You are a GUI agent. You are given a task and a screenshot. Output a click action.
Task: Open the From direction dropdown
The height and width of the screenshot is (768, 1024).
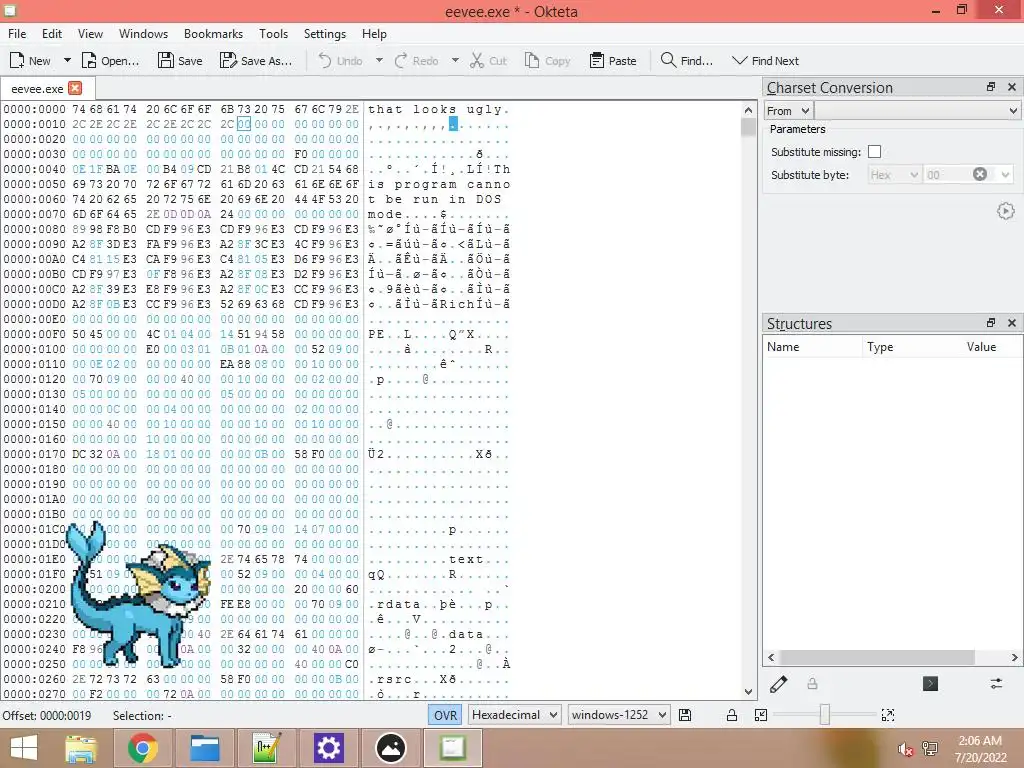pos(788,111)
